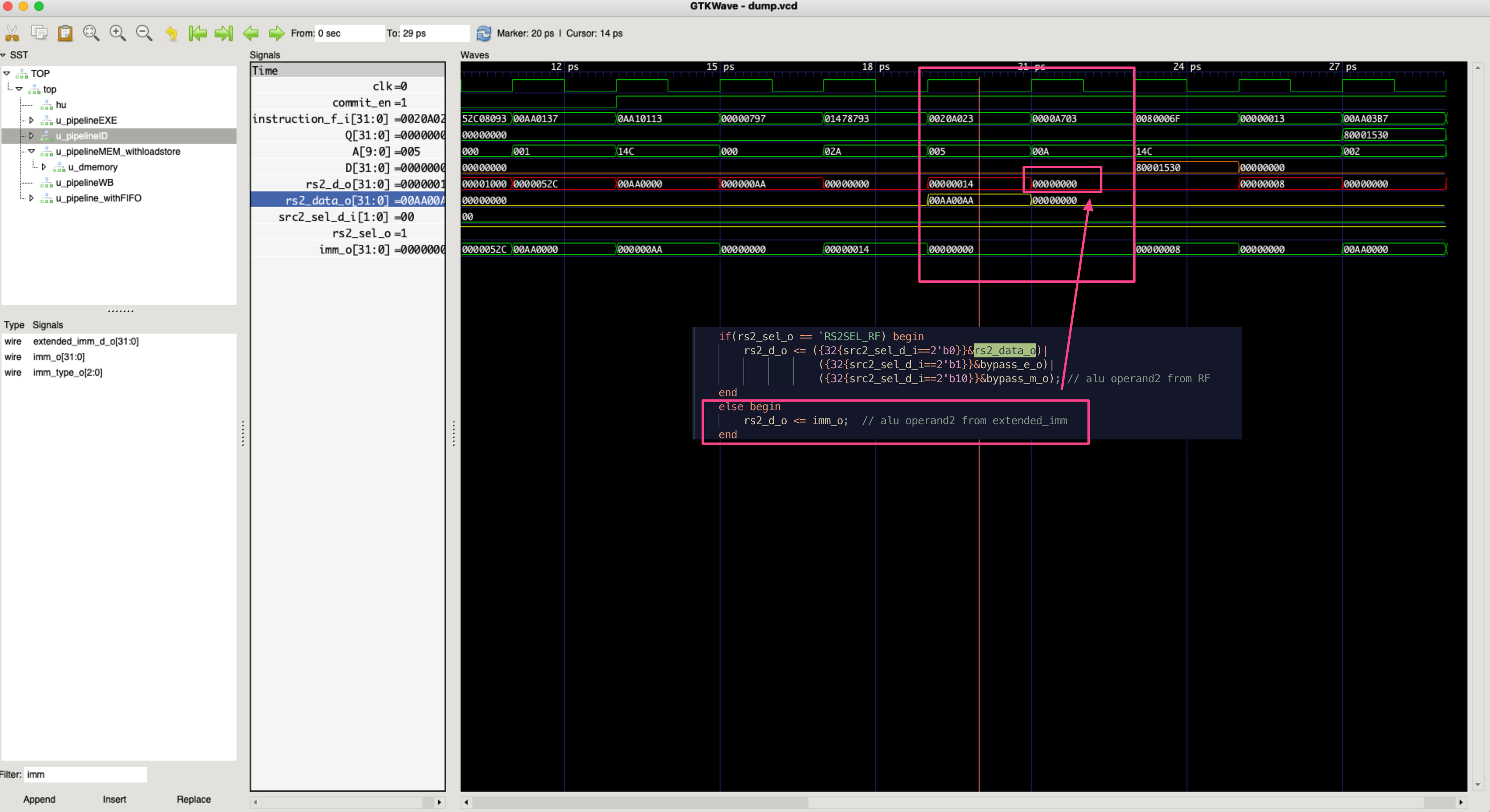Click signals pane horizontal scrollbar left arrow
The image size is (1490, 812).
tap(255, 802)
